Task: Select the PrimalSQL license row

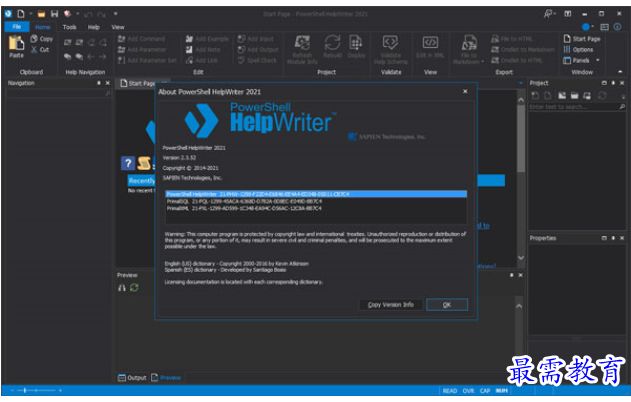Action: coord(316,201)
